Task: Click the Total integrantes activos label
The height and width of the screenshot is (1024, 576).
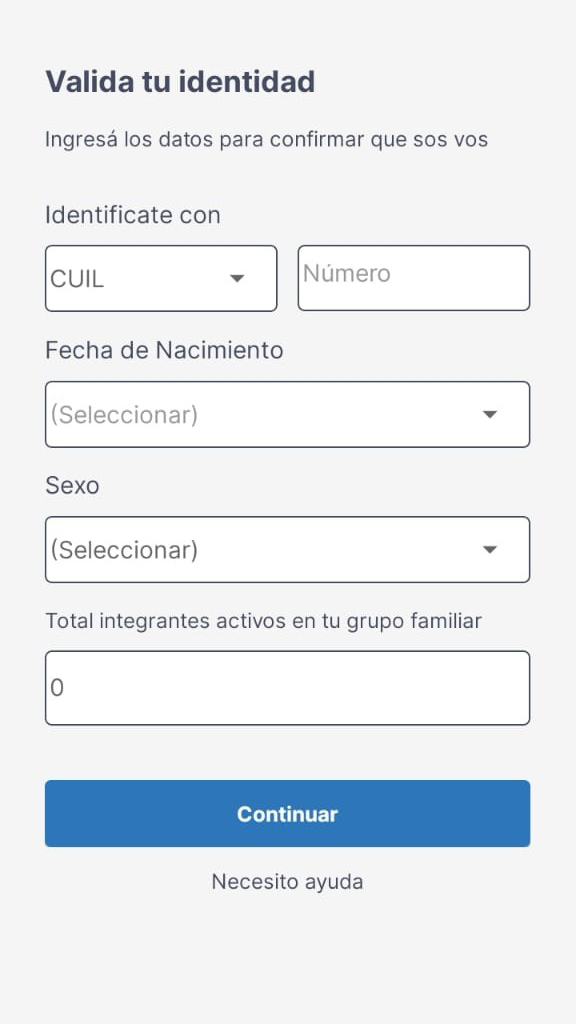Action: [263, 620]
